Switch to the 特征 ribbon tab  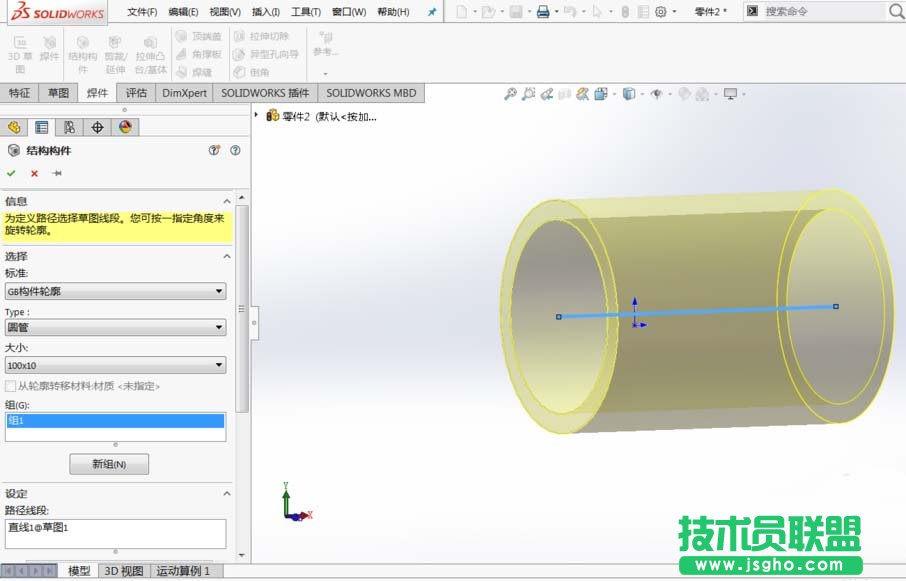point(18,92)
